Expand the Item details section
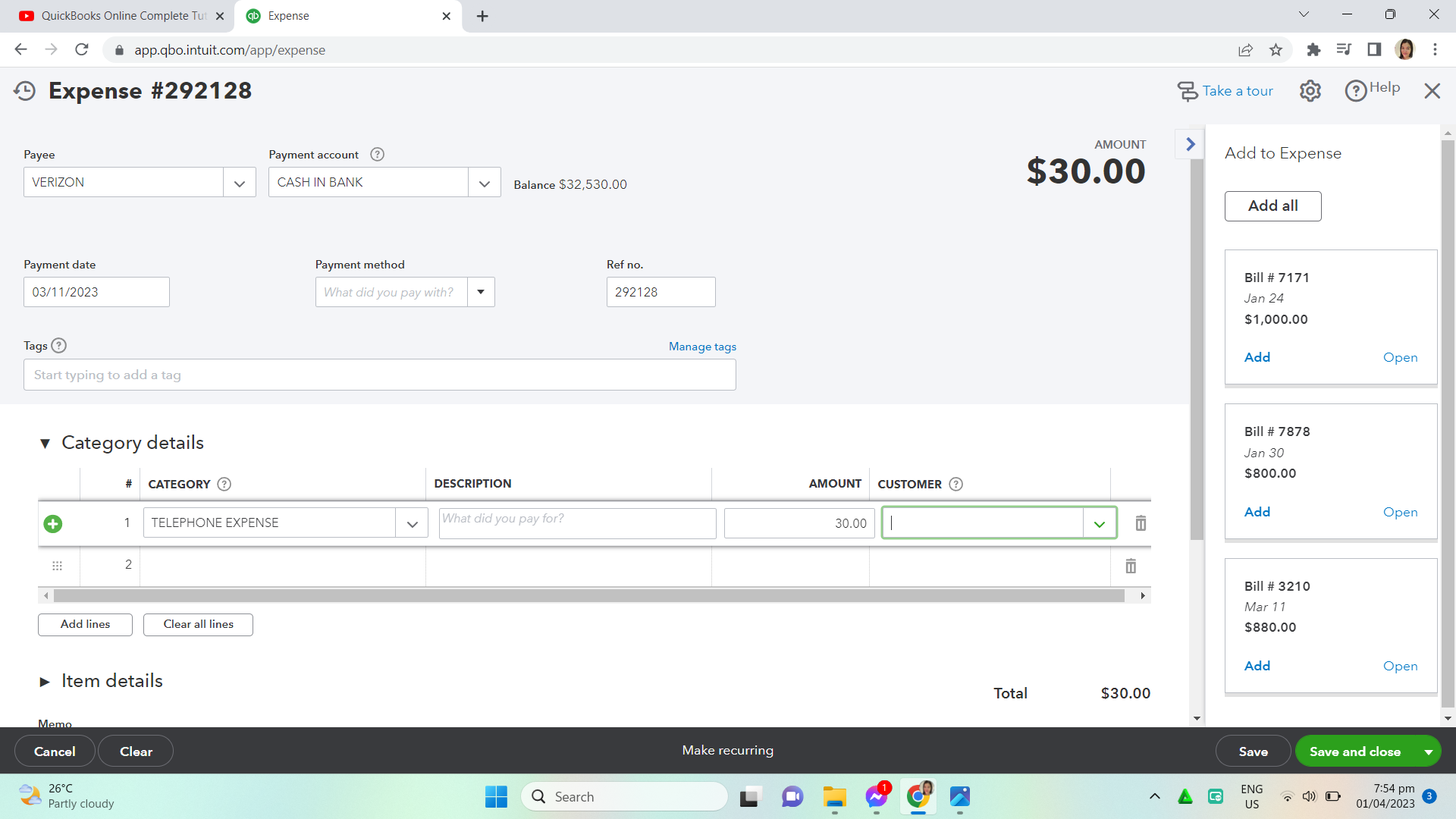This screenshot has width=1456, height=819. [x=45, y=682]
